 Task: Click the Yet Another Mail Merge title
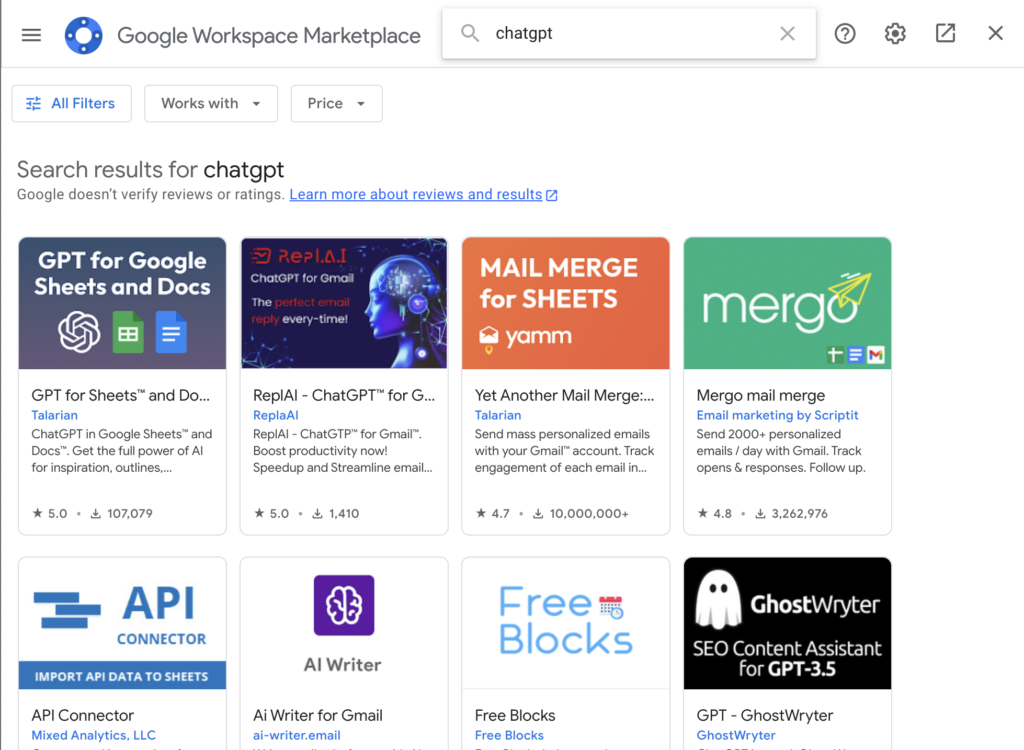564,395
